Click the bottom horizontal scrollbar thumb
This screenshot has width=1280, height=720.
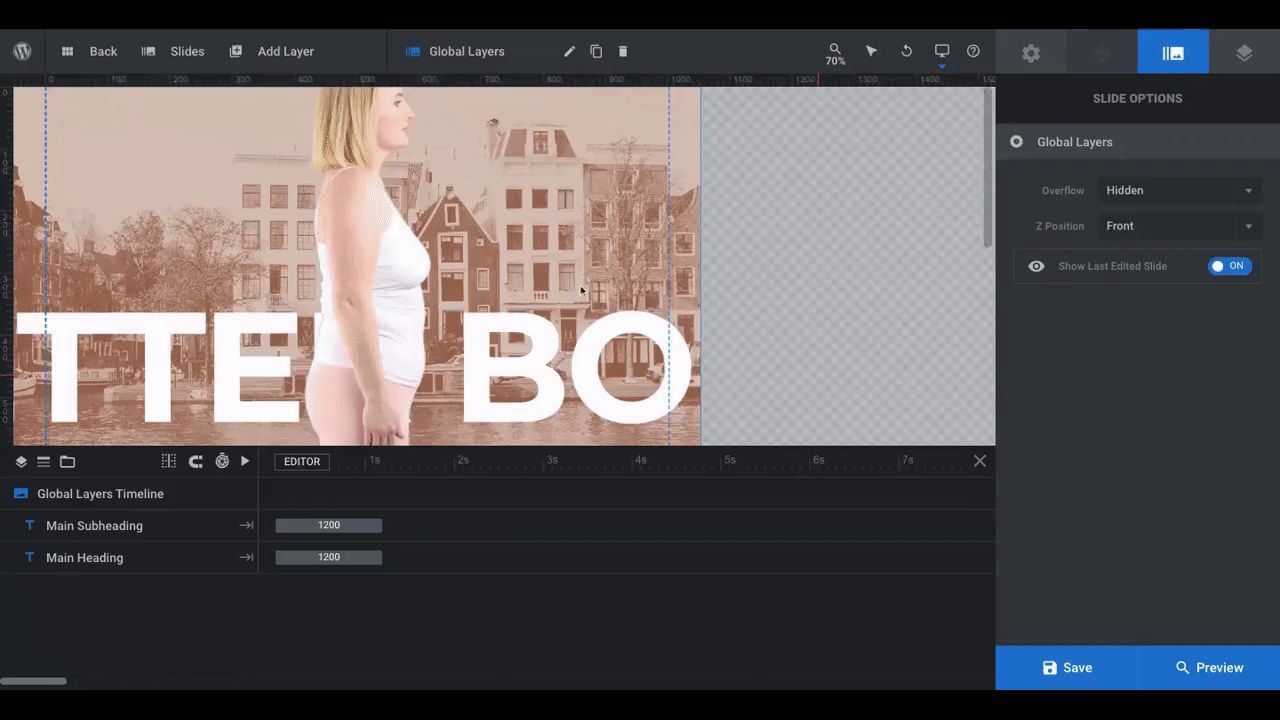pyautogui.click(x=33, y=682)
